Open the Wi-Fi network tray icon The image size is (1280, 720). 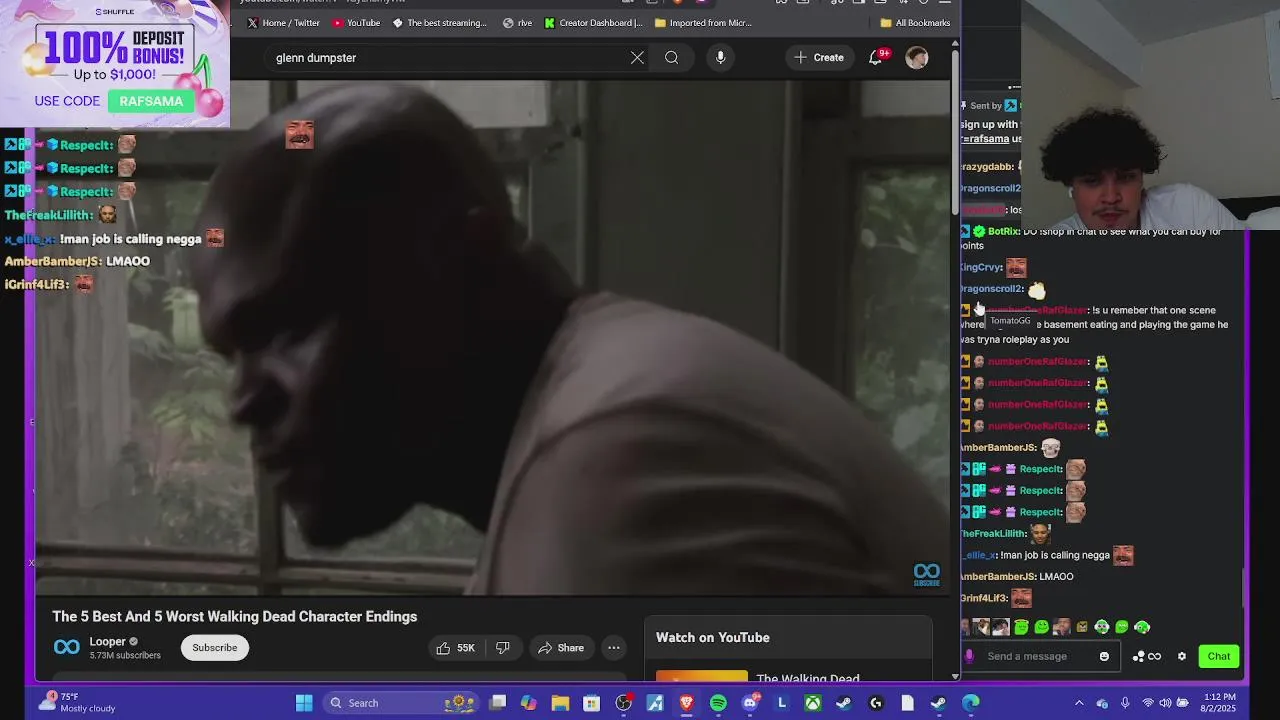[1148, 704]
